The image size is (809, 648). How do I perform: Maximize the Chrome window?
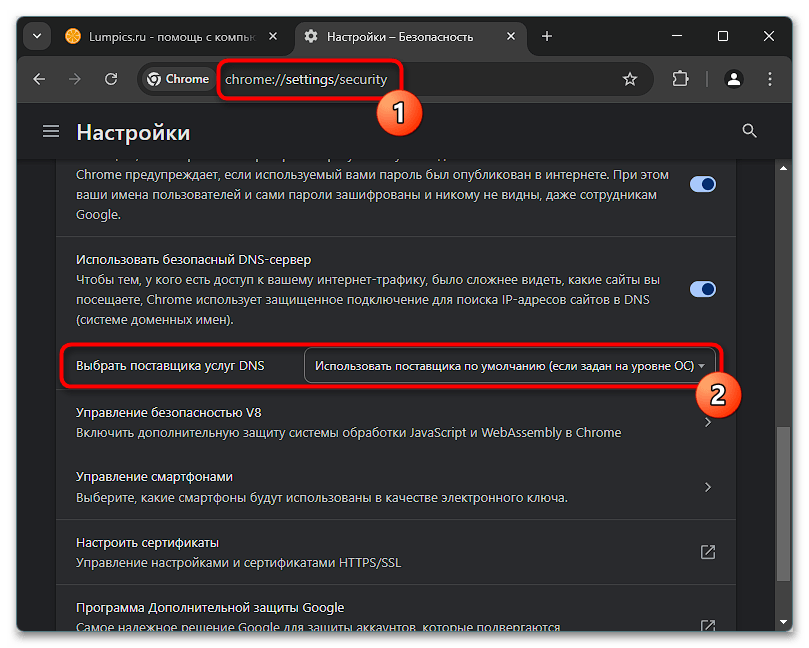[723, 36]
